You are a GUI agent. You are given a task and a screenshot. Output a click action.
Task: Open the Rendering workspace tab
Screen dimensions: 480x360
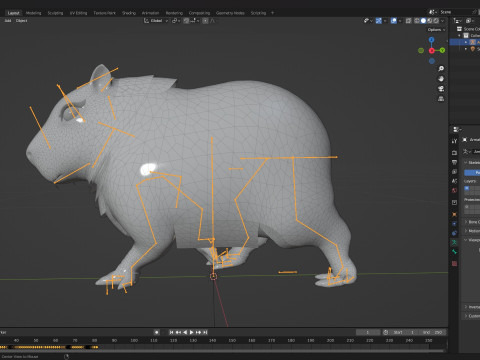[x=174, y=13]
